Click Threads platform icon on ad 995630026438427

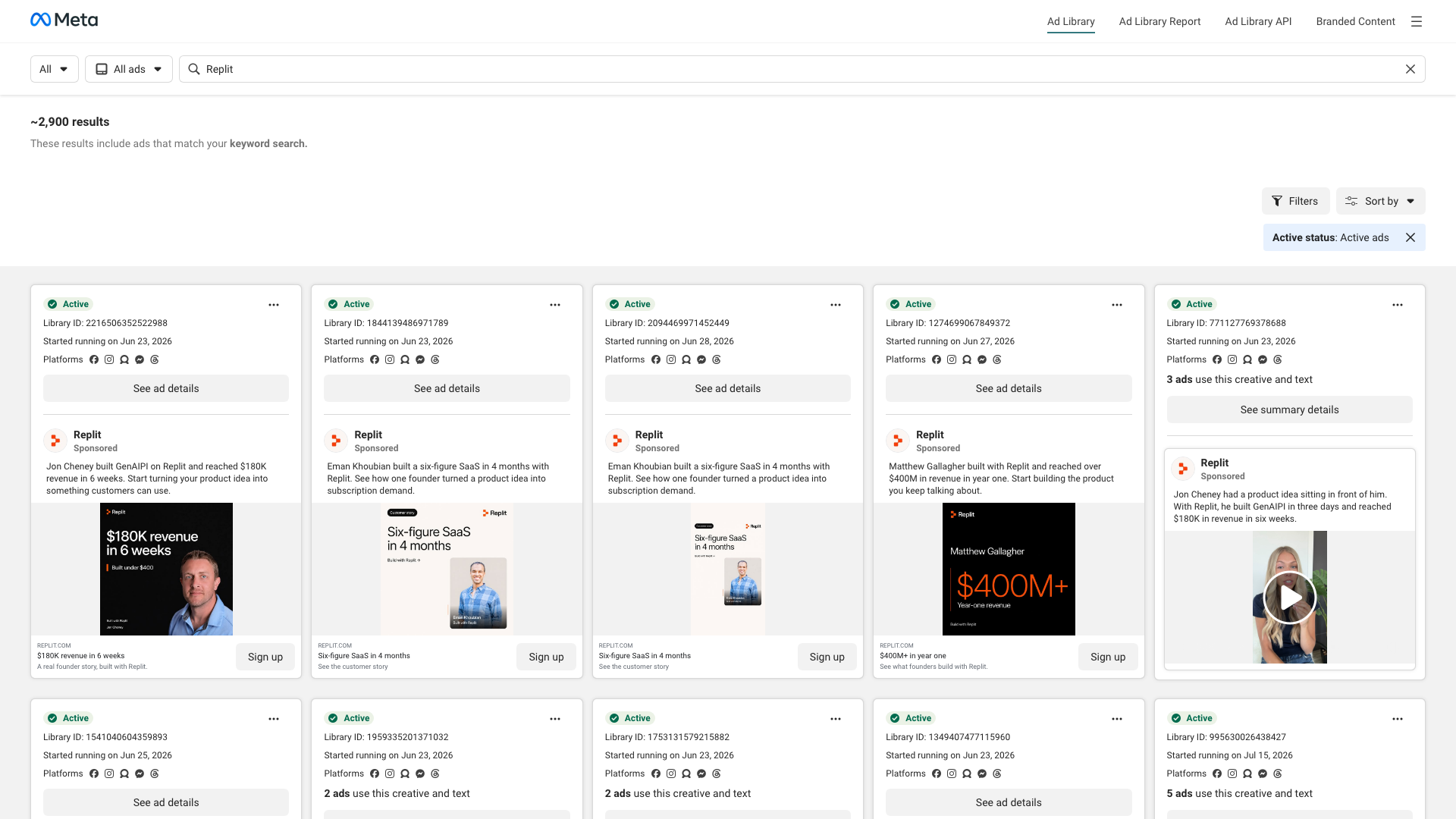coord(1278,773)
